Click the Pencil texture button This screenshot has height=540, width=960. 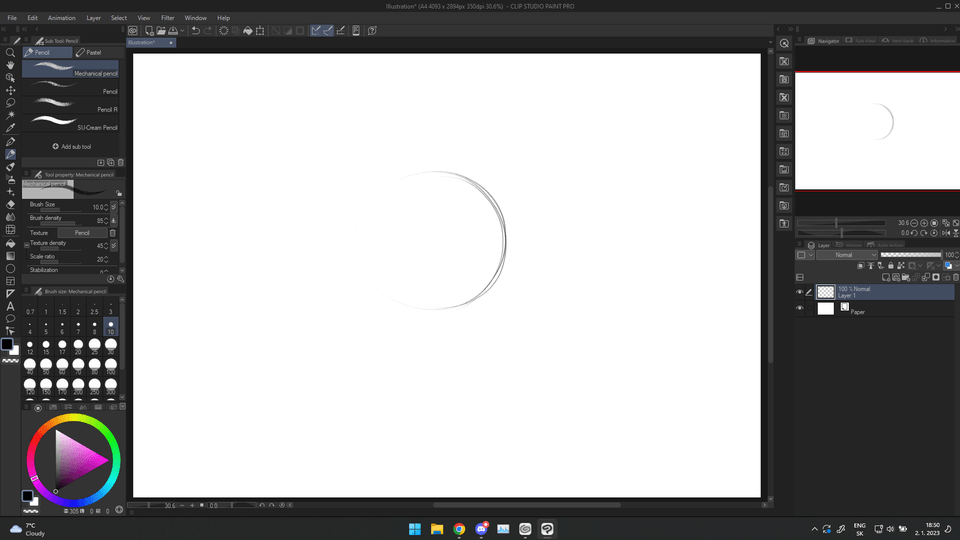[x=82, y=233]
